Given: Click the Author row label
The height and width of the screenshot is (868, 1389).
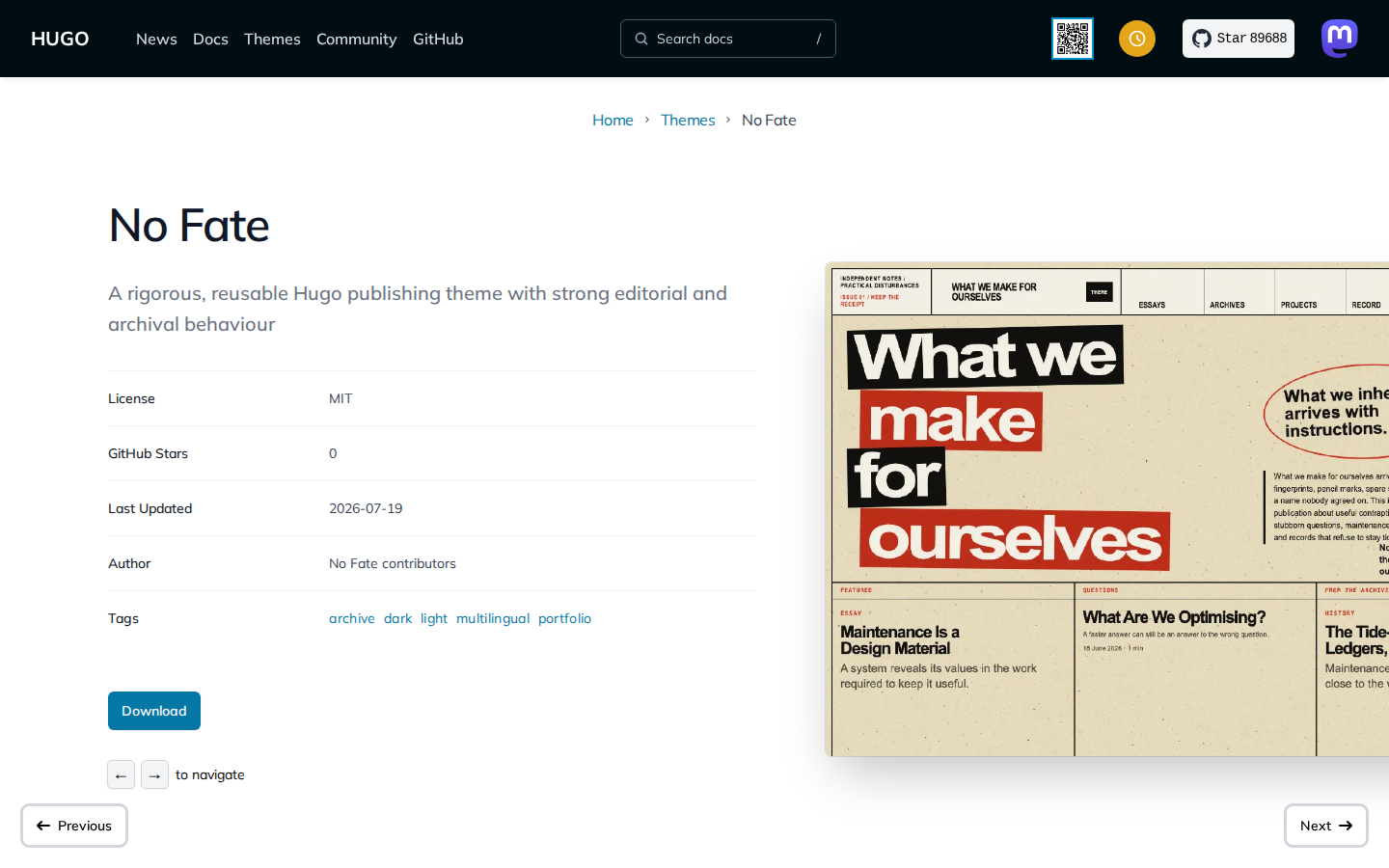Looking at the screenshot, I should point(129,563).
